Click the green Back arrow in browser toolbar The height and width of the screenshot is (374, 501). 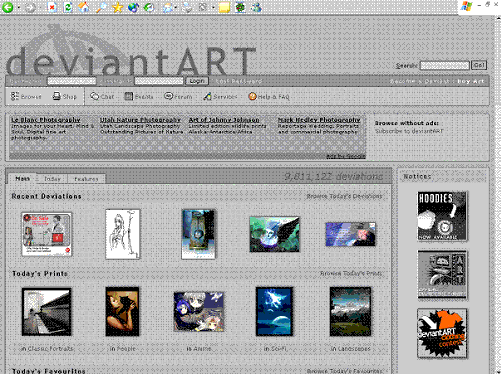click(x=8, y=7)
